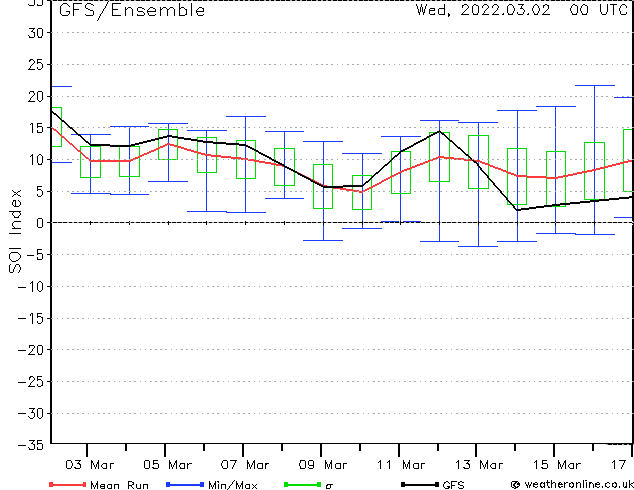Select the σ legend label
Viewport: 634px width, 490px height.
[329, 486]
